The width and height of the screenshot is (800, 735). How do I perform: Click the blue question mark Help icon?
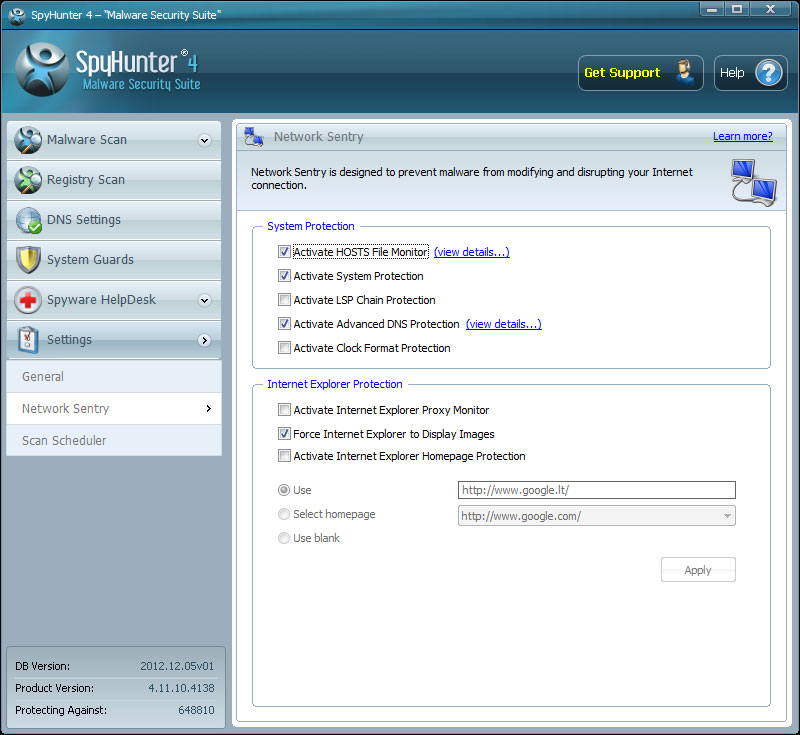tap(768, 73)
